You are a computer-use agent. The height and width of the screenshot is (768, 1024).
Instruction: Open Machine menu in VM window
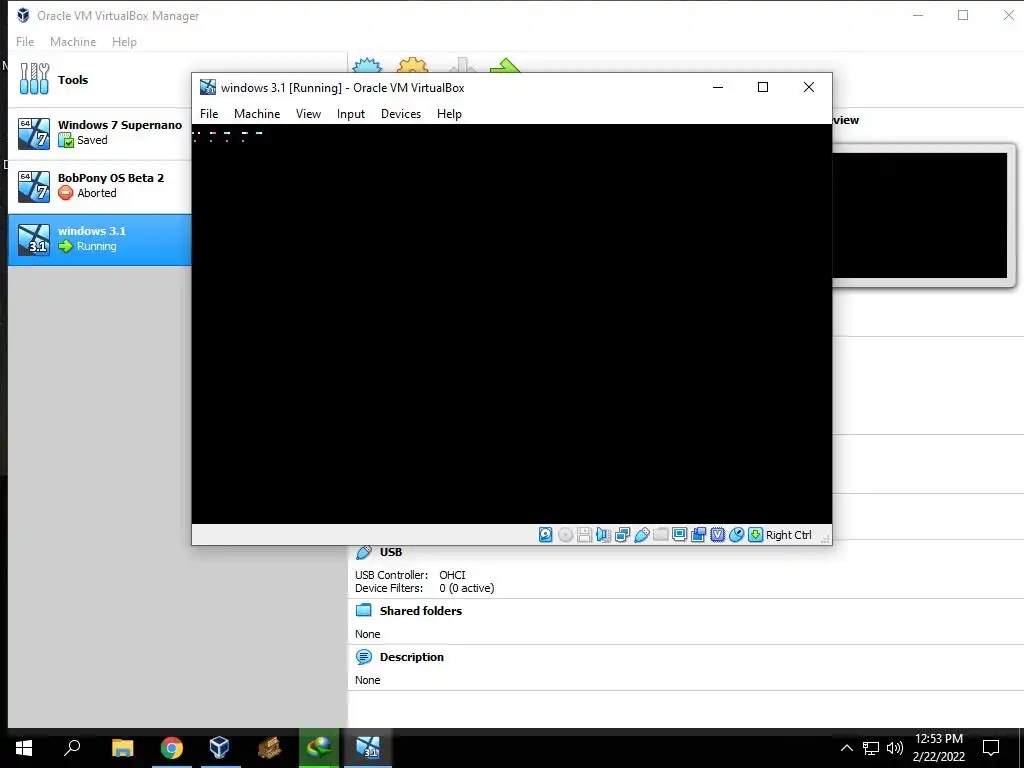257,114
